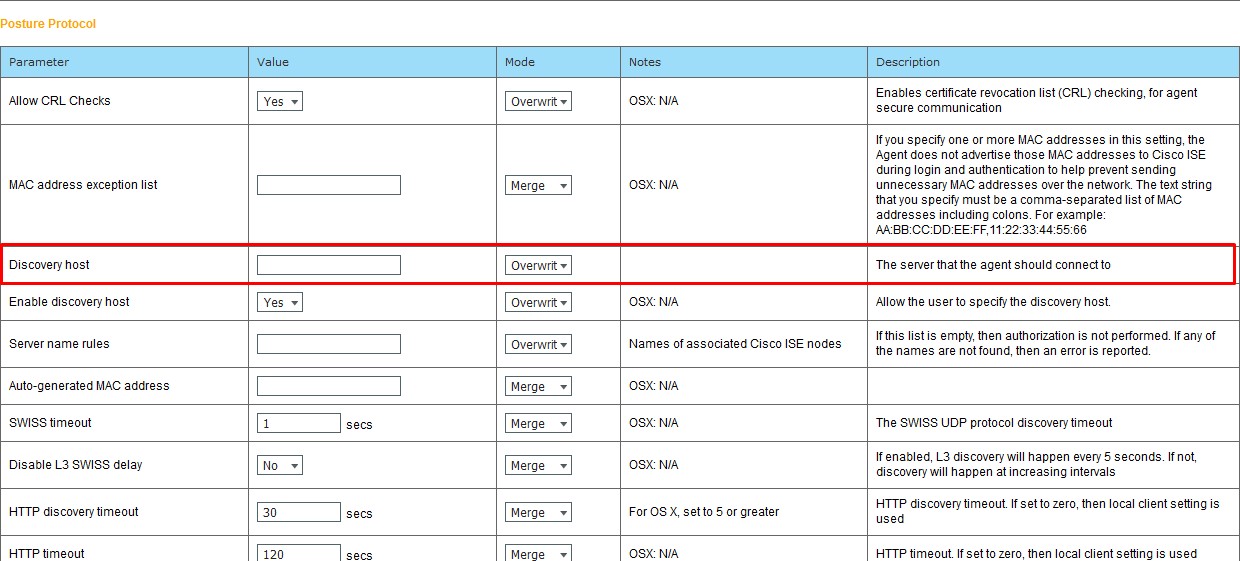
Task: Open the Allow CRL Checks value dropdown
Action: pyautogui.click(x=280, y=101)
